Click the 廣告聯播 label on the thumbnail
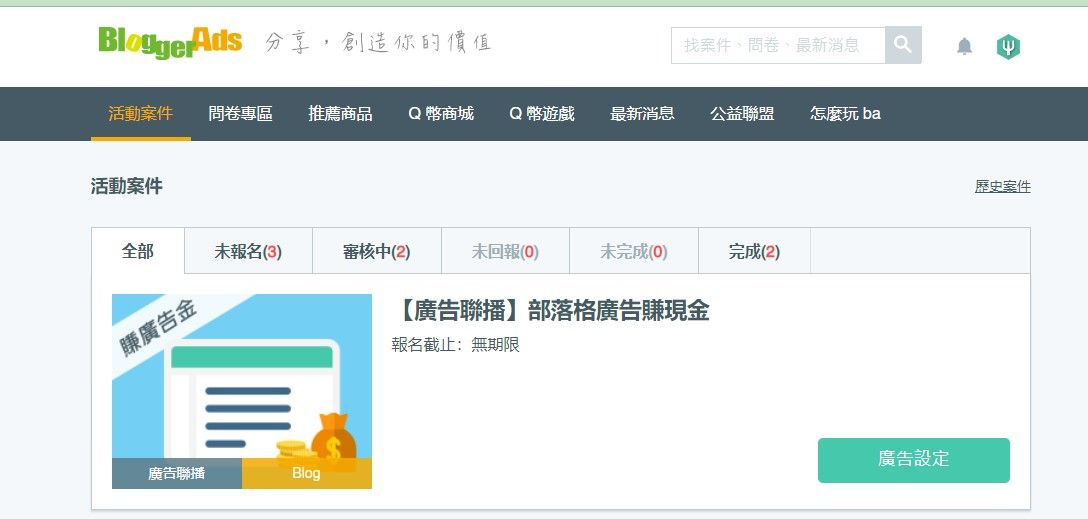Screen dimensions: 1088x519 pyautogui.click(x=177, y=473)
